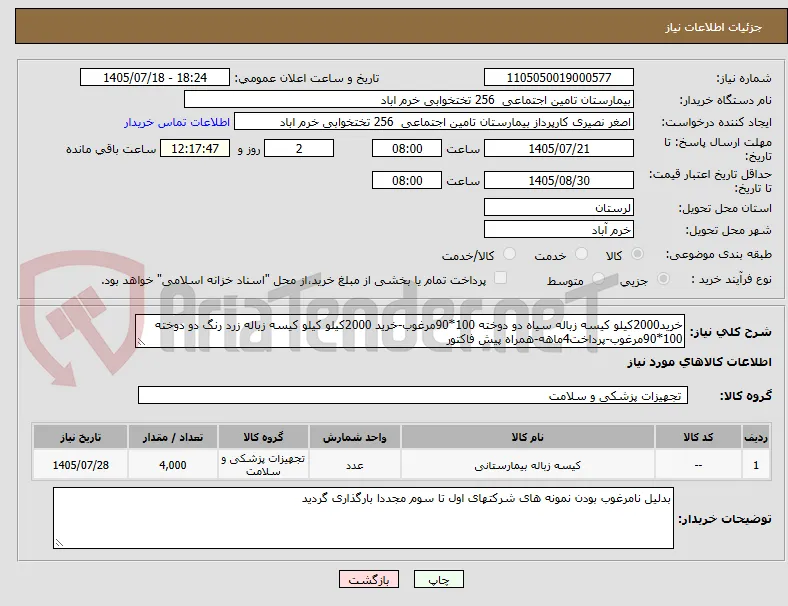This screenshot has width=788, height=606.
Task: Select the خدمت radio button
Action: pos(581,254)
